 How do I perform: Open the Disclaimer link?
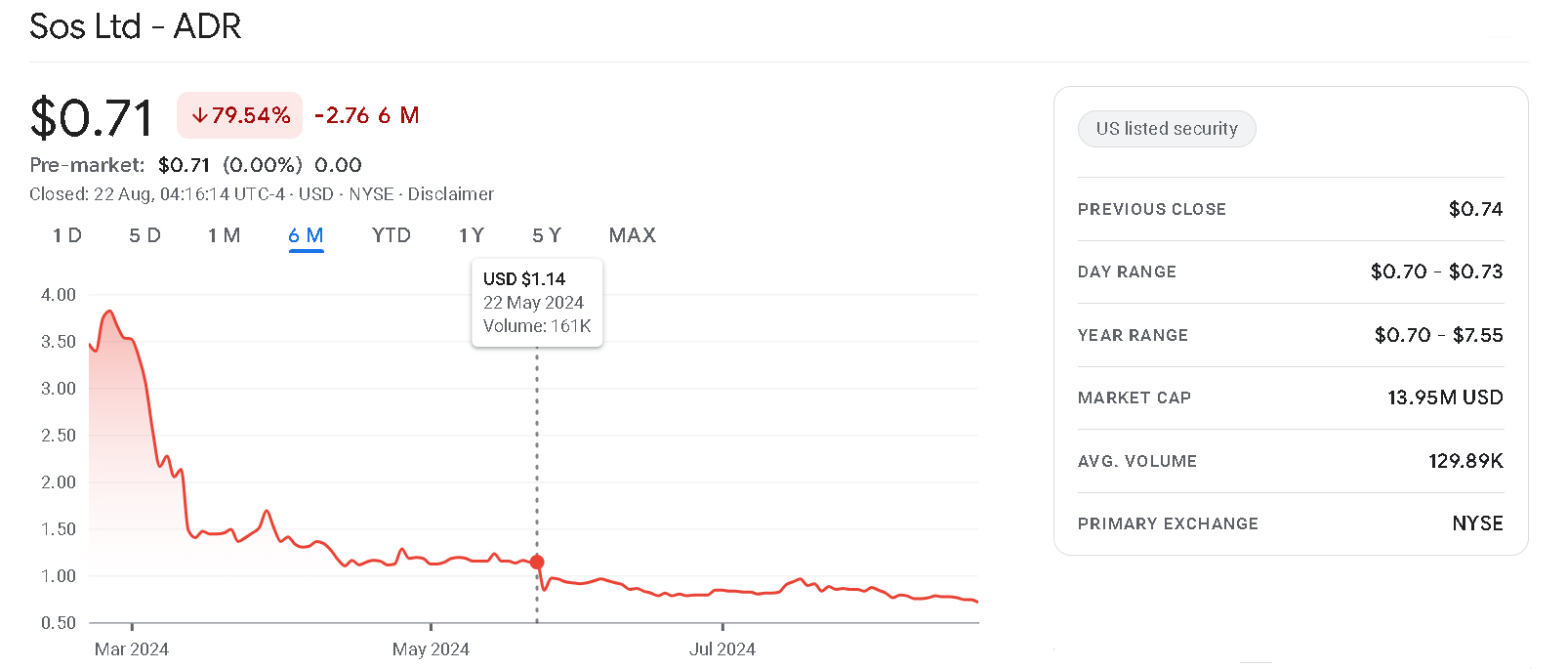click(x=450, y=194)
